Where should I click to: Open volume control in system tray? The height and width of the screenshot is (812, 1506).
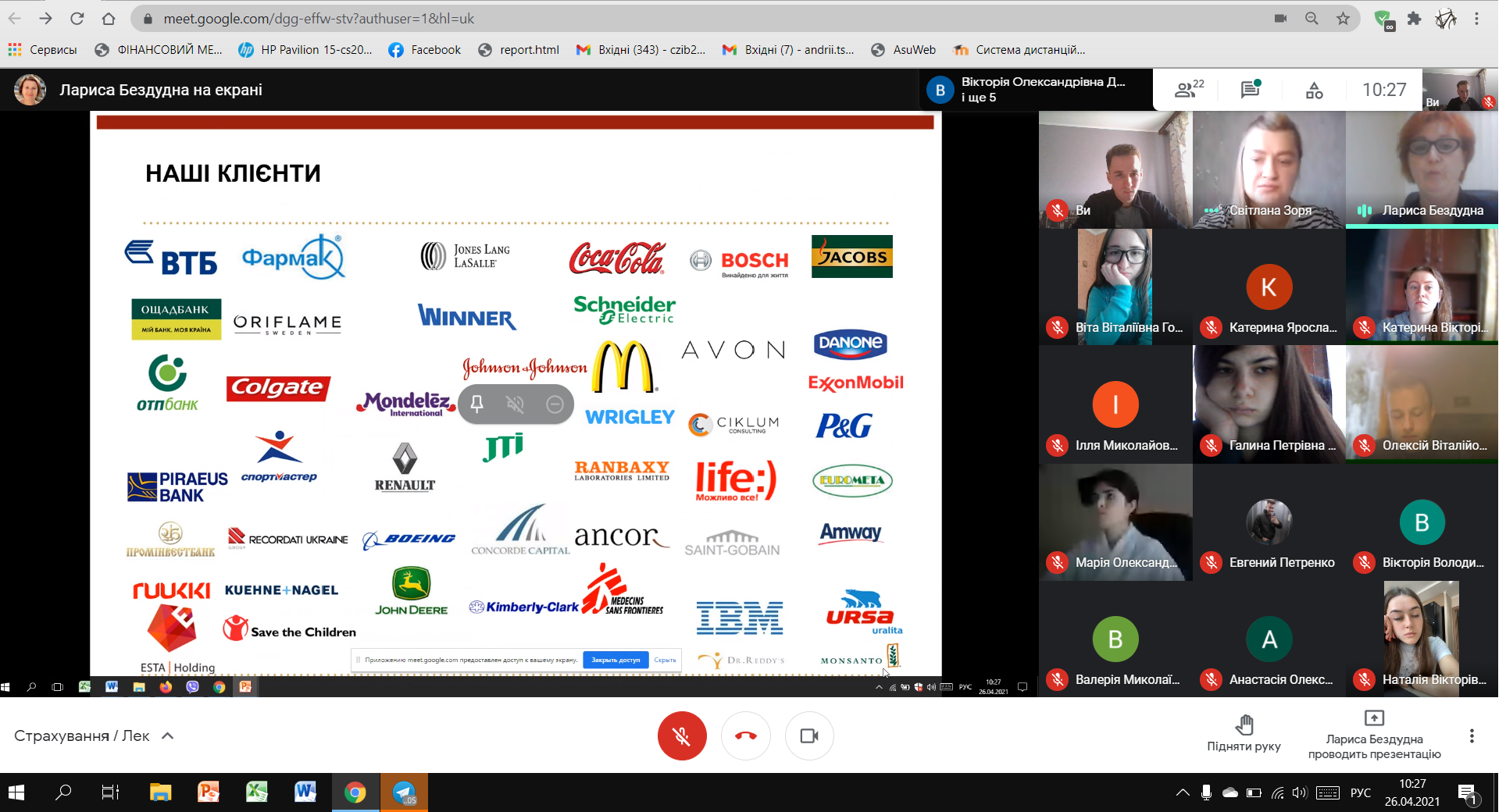pyautogui.click(x=1299, y=793)
